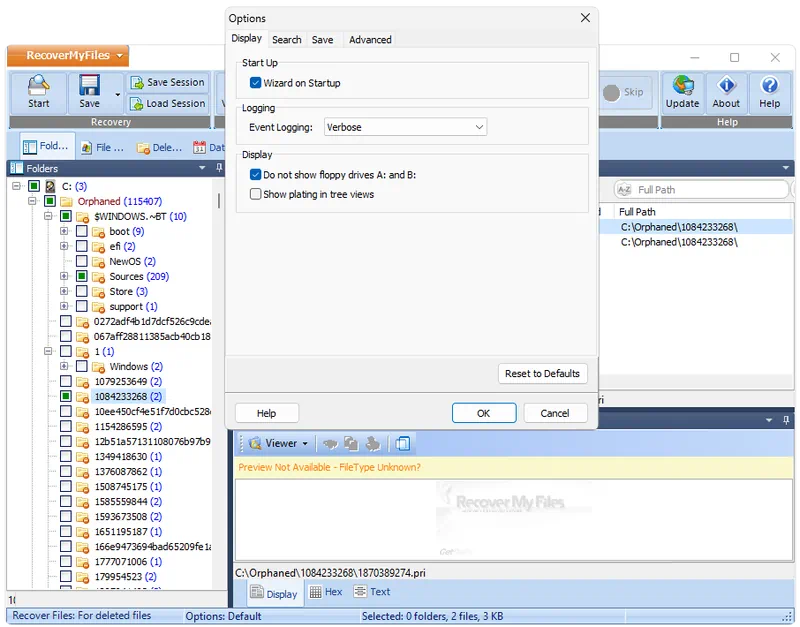This screenshot has height=627, width=800.
Task: Click the C: drive icon in tree
Action: pos(50,186)
